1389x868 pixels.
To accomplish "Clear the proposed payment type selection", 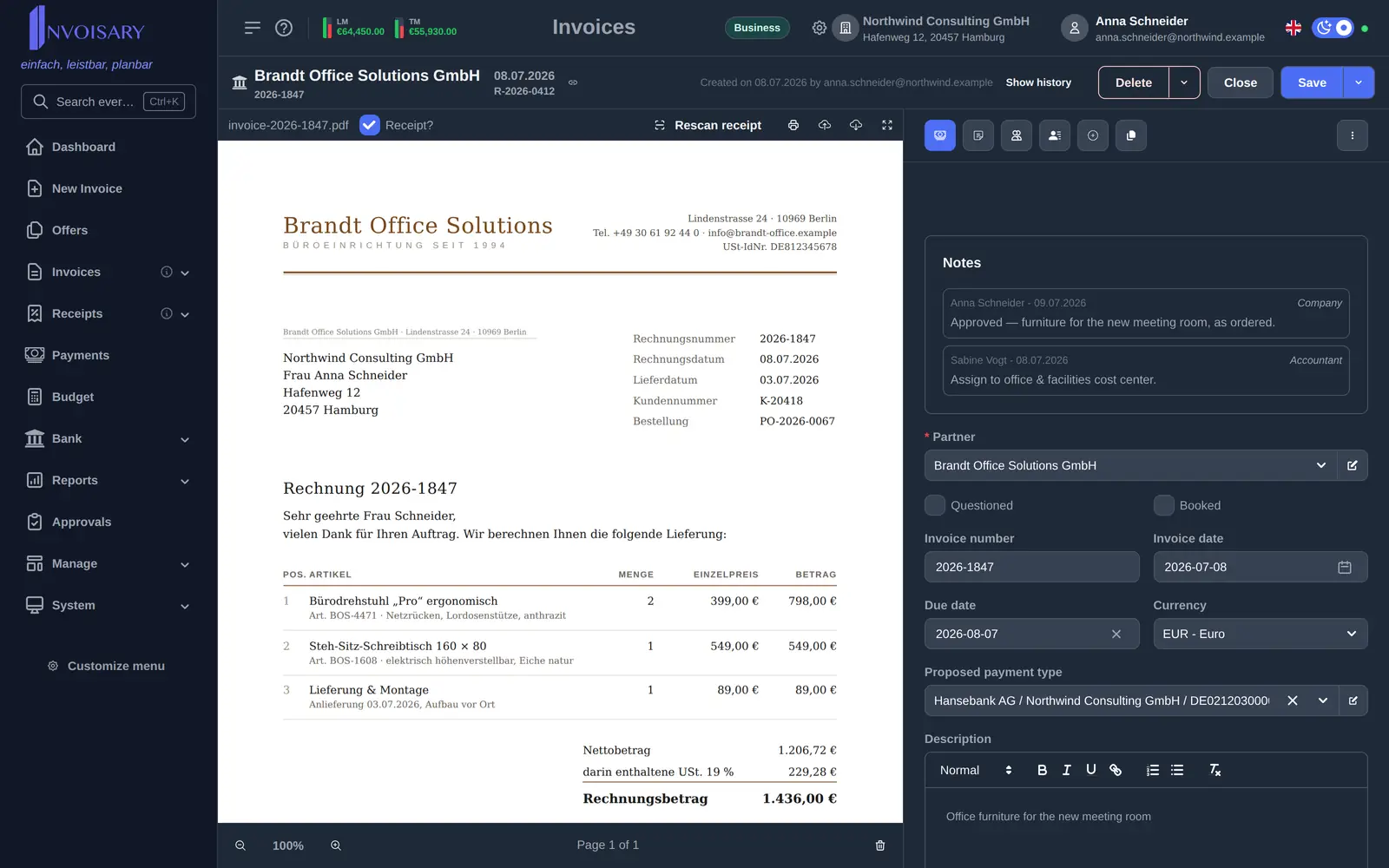I will [x=1293, y=700].
